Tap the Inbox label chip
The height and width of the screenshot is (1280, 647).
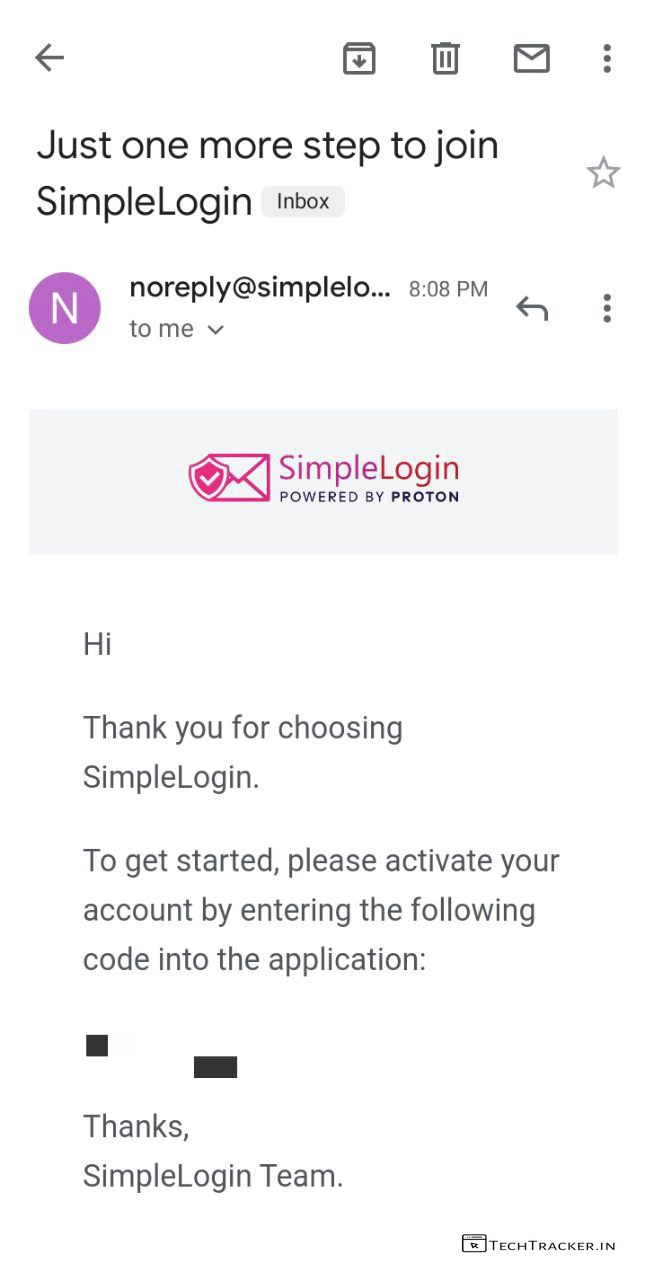tap(303, 202)
